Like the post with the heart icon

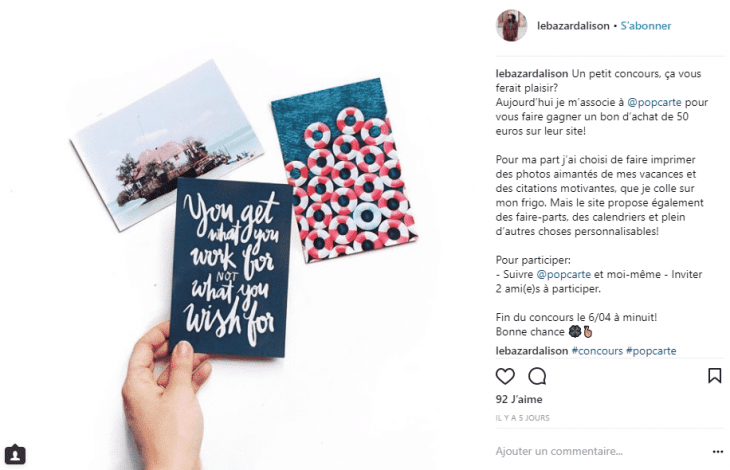[x=505, y=376]
